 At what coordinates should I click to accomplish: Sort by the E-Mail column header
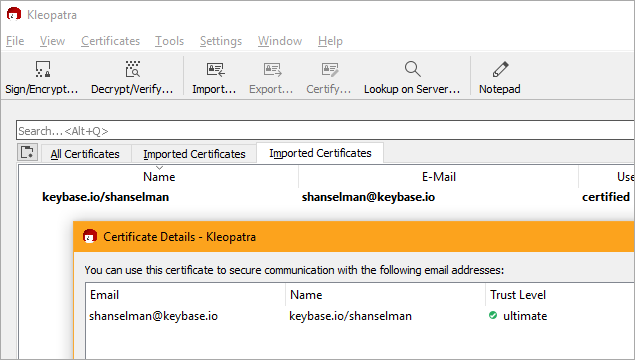(439, 177)
